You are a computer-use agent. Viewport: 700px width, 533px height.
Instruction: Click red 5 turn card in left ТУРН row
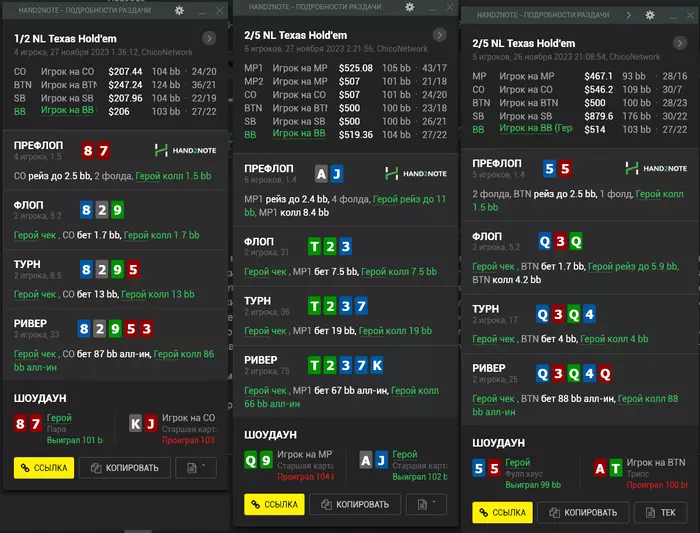pyautogui.click(x=133, y=270)
